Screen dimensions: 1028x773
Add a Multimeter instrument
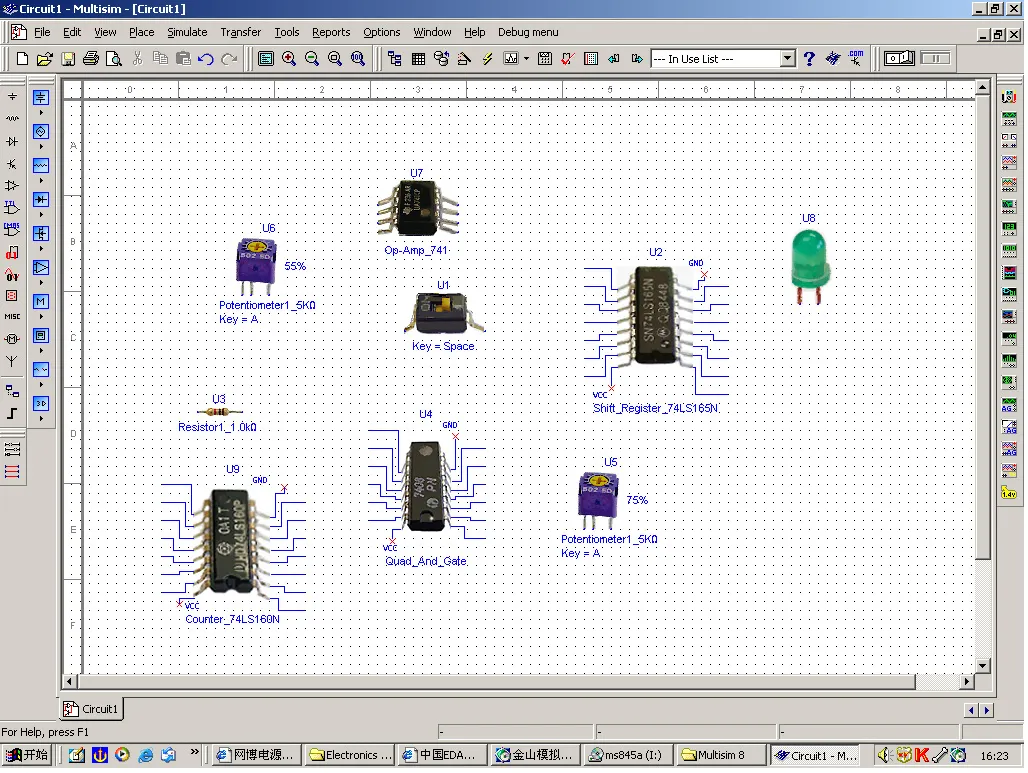tap(1009, 97)
